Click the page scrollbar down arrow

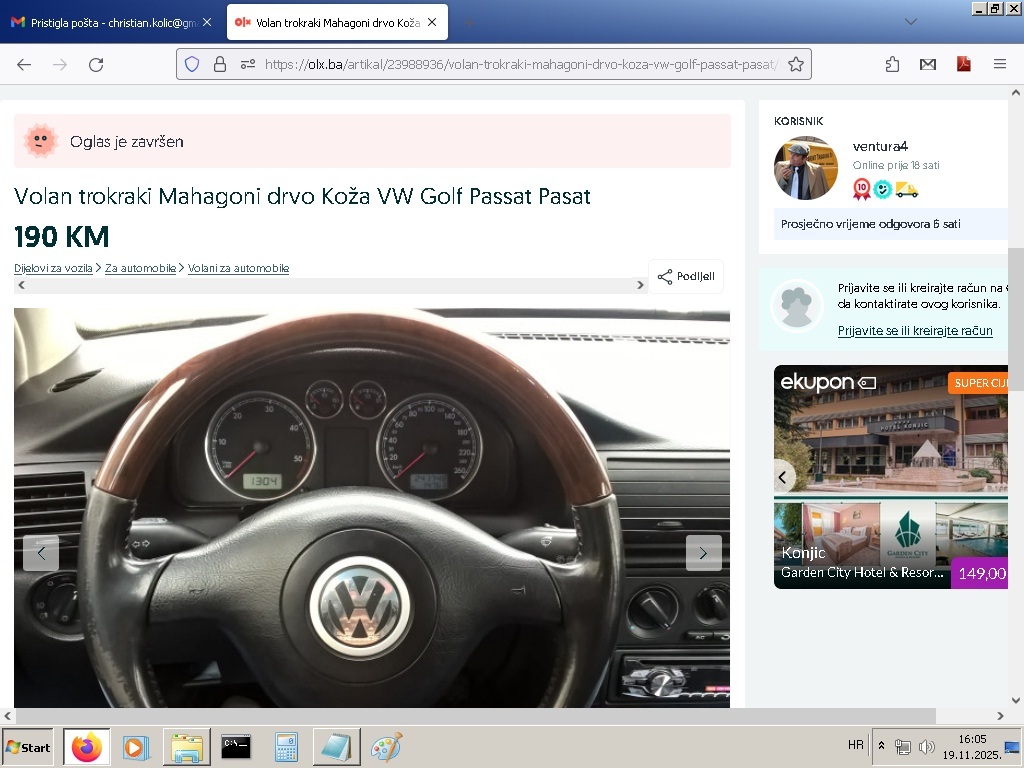pyautogui.click(x=1016, y=700)
